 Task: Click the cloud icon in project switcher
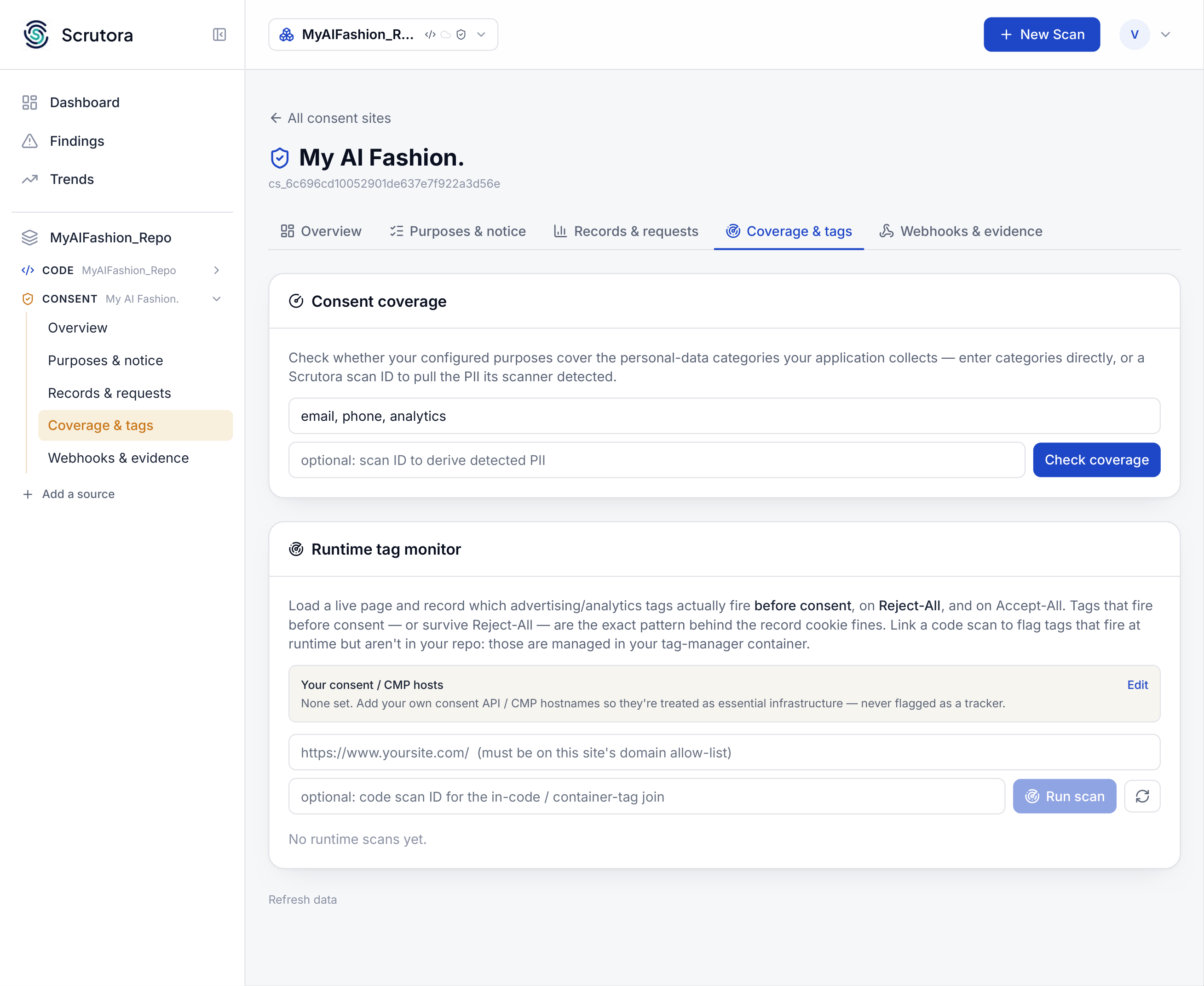pos(446,34)
